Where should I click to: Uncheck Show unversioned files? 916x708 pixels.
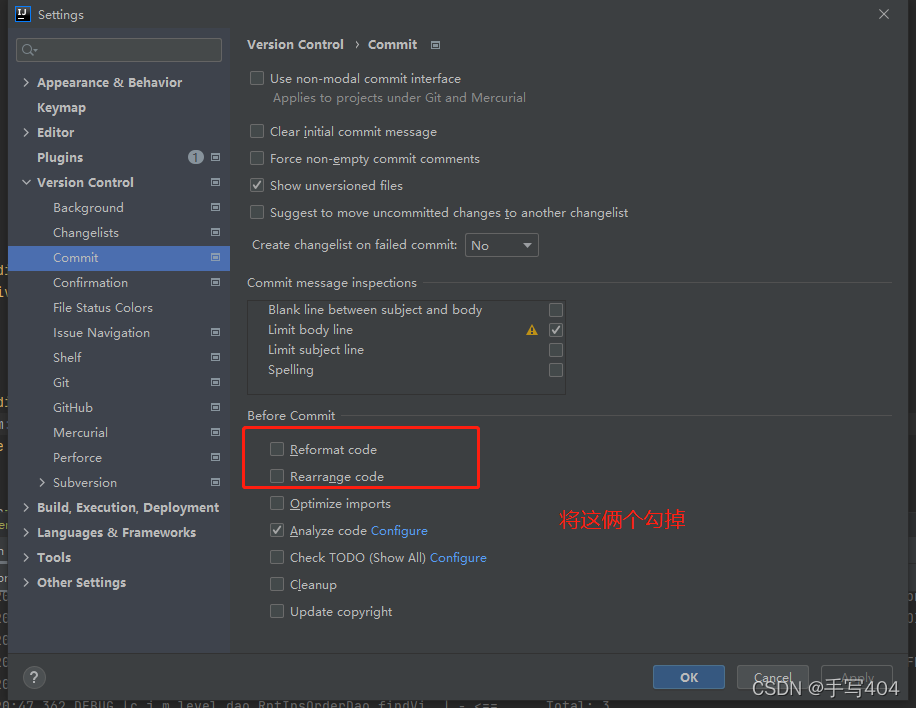[x=256, y=185]
